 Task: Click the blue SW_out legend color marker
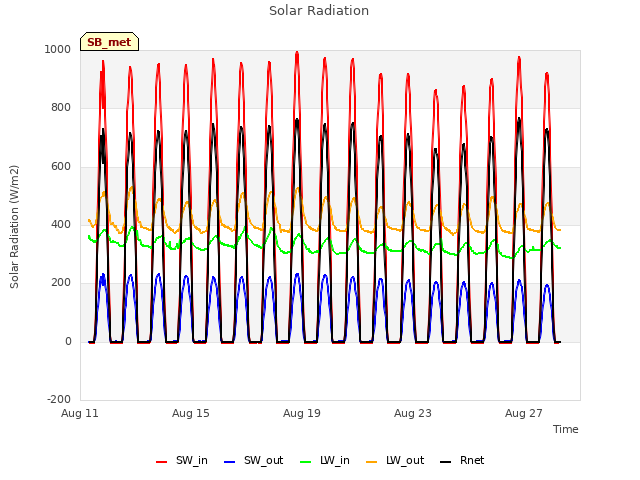230,462
